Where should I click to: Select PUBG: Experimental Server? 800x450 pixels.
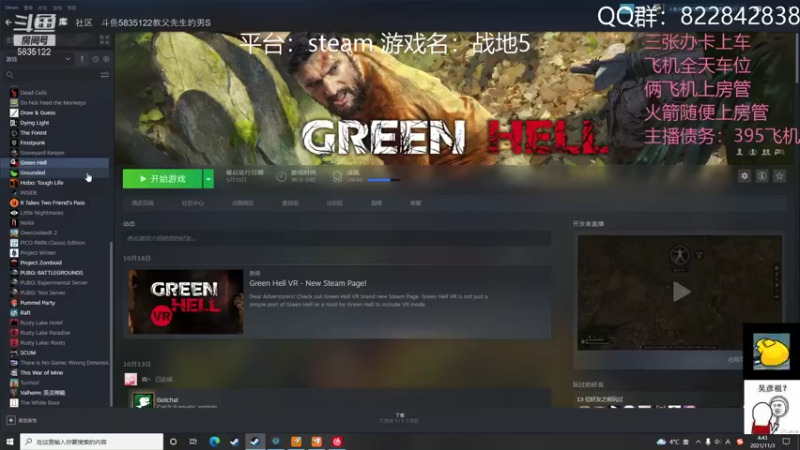tap(56, 283)
